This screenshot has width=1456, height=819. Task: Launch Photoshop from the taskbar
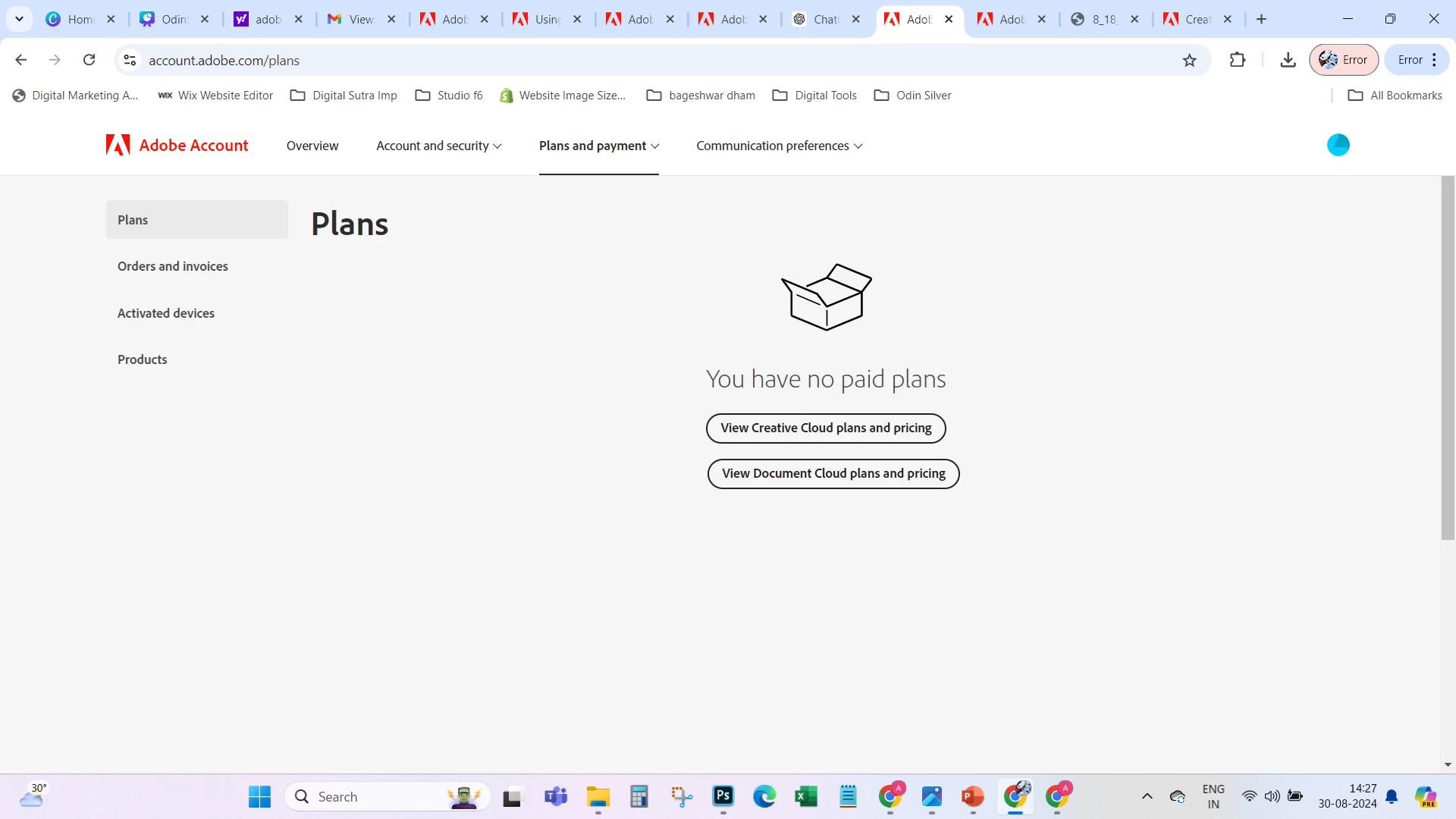[x=723, y=796]
